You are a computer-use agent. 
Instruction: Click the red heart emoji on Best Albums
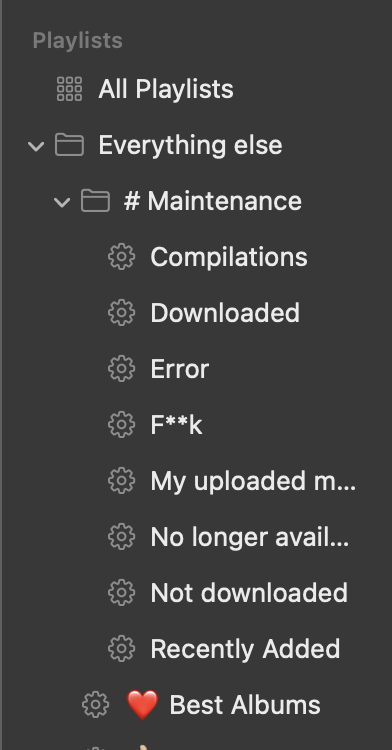coord(142,705)
